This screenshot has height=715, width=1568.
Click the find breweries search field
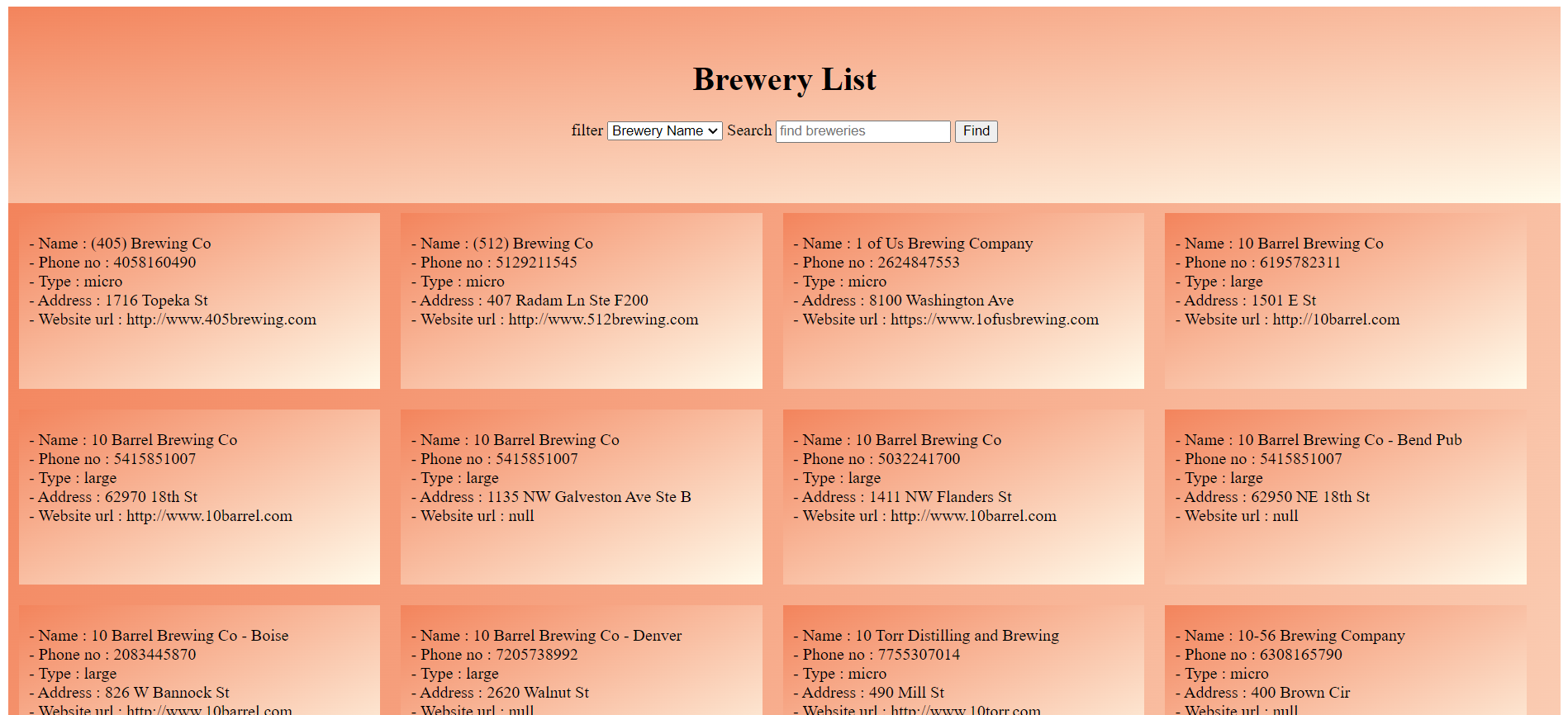(862, 131)
